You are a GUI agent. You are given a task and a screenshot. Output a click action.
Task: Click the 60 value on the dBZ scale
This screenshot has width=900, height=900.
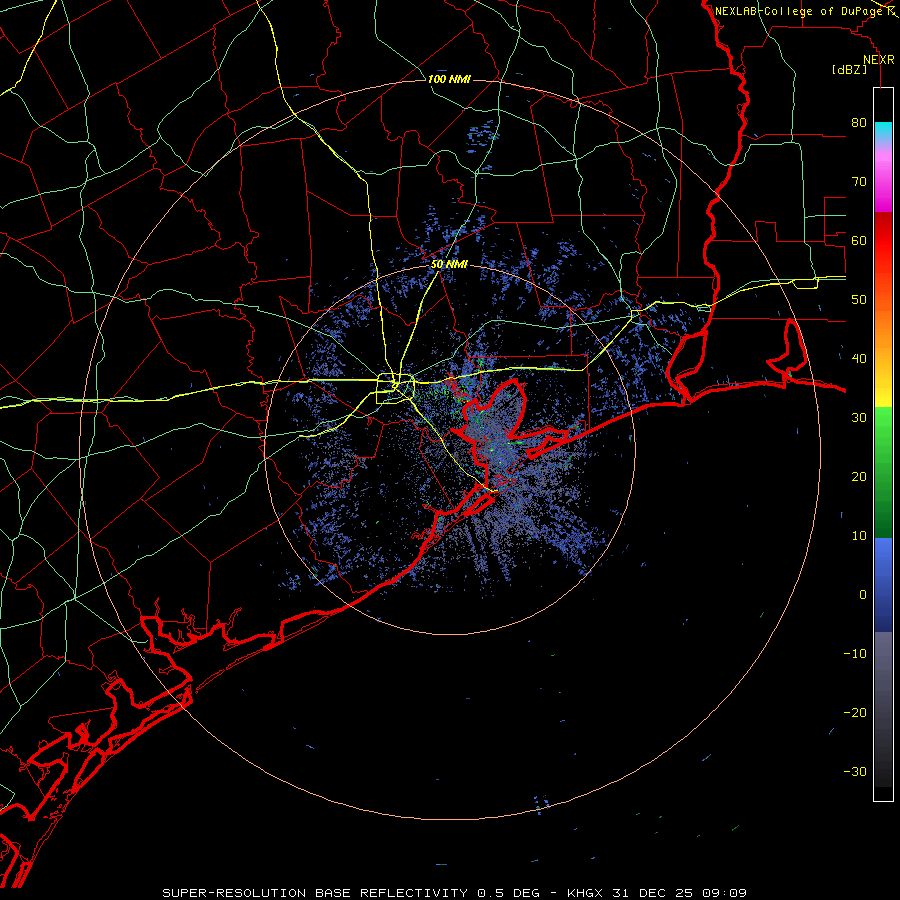coord(859,240)
